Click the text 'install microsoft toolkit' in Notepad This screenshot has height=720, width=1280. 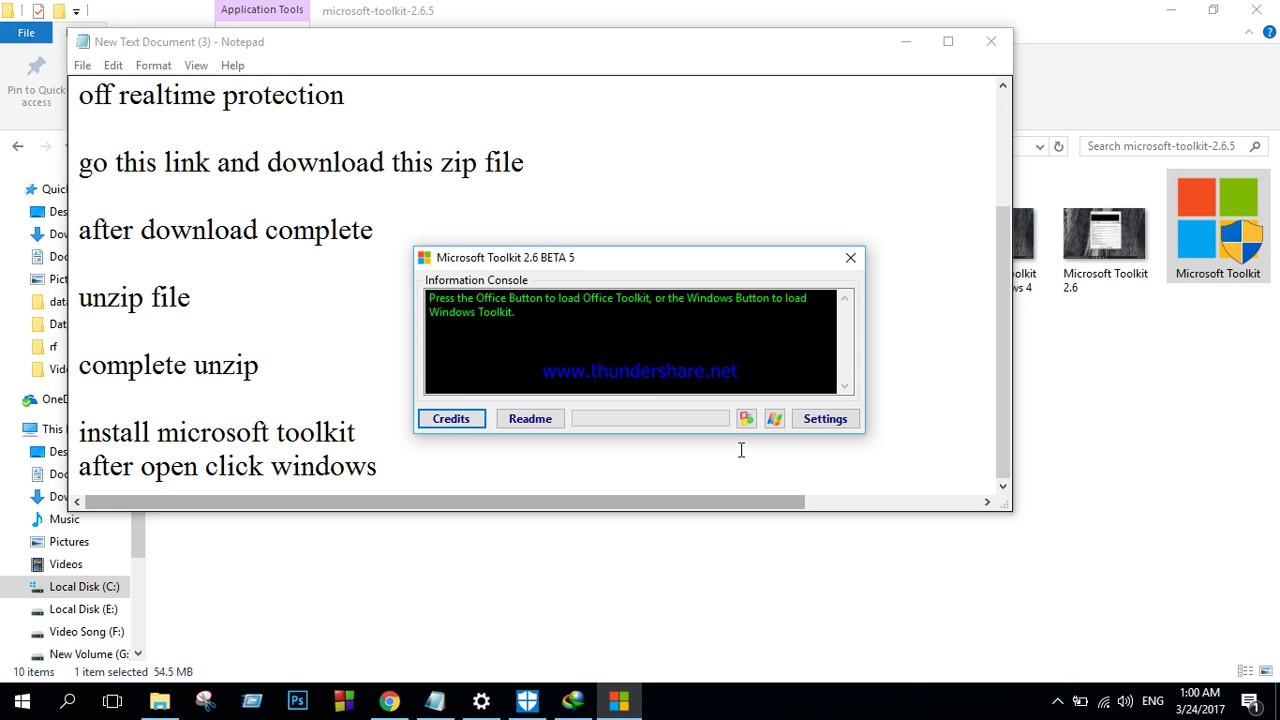click(217, 432)
